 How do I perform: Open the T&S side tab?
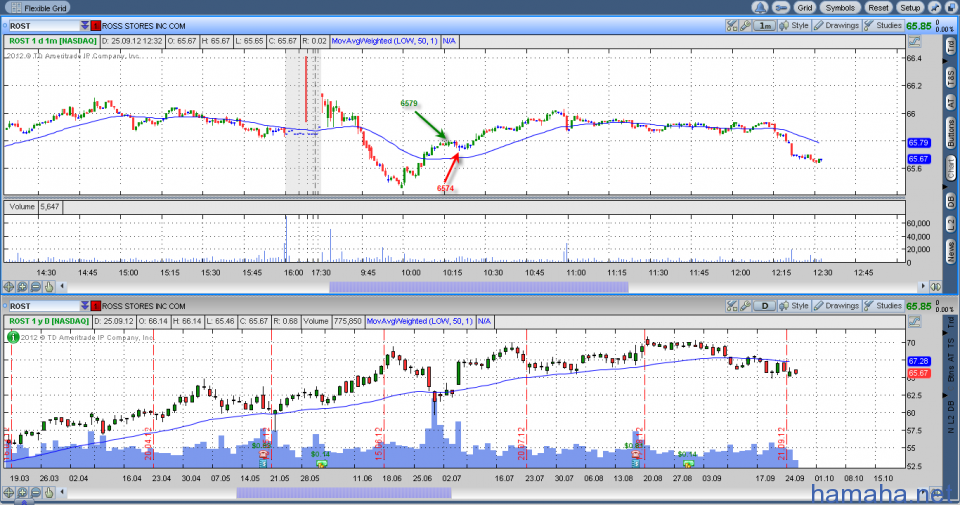(951, 77)
